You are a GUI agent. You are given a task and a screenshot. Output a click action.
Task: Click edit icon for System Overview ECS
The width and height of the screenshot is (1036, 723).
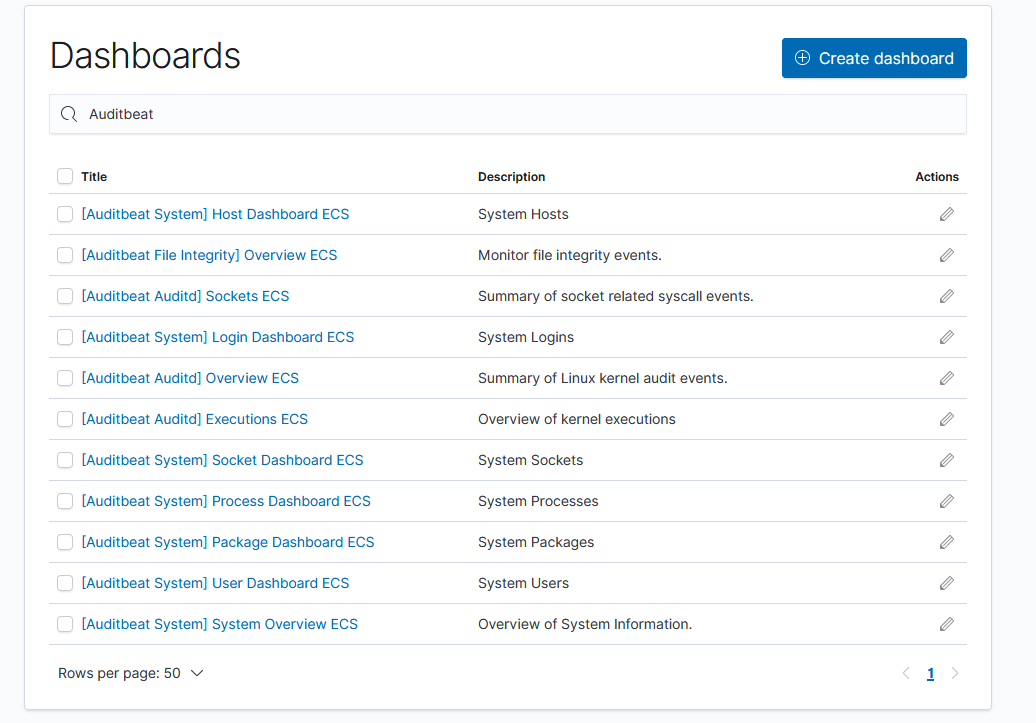pos(946,624)
